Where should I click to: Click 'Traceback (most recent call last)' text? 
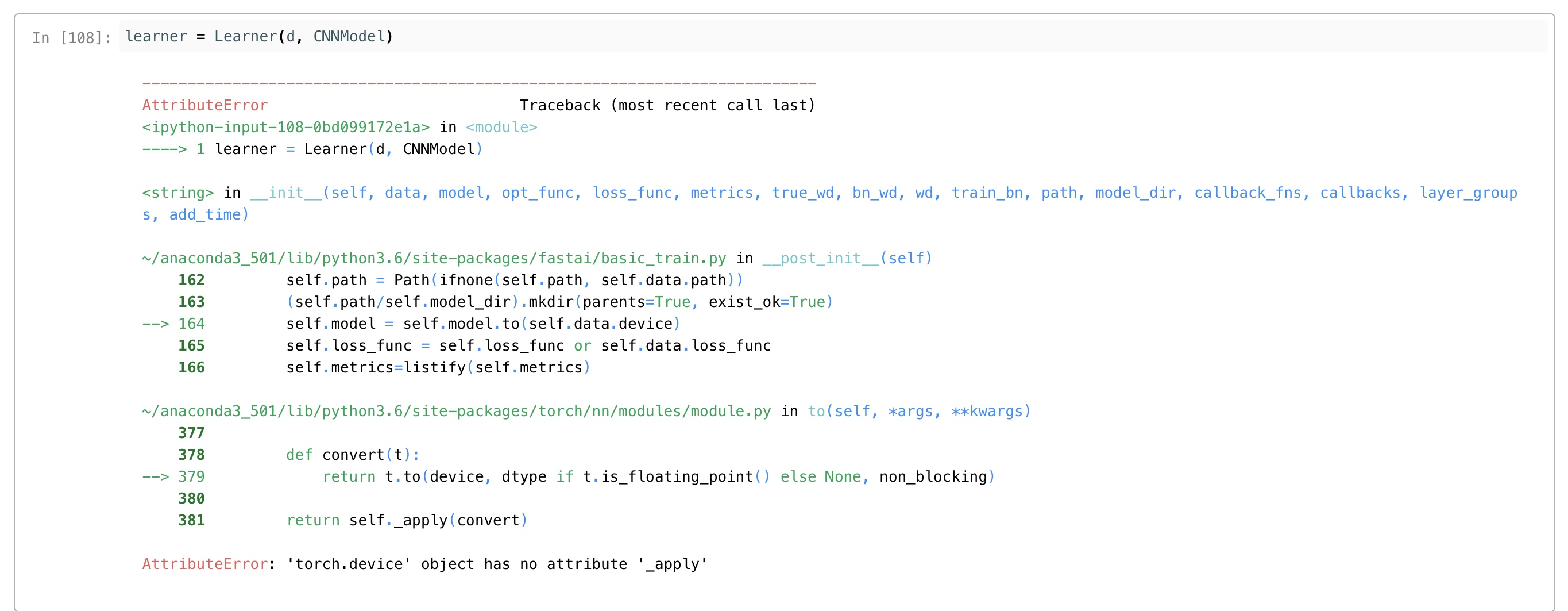point(667,105)
